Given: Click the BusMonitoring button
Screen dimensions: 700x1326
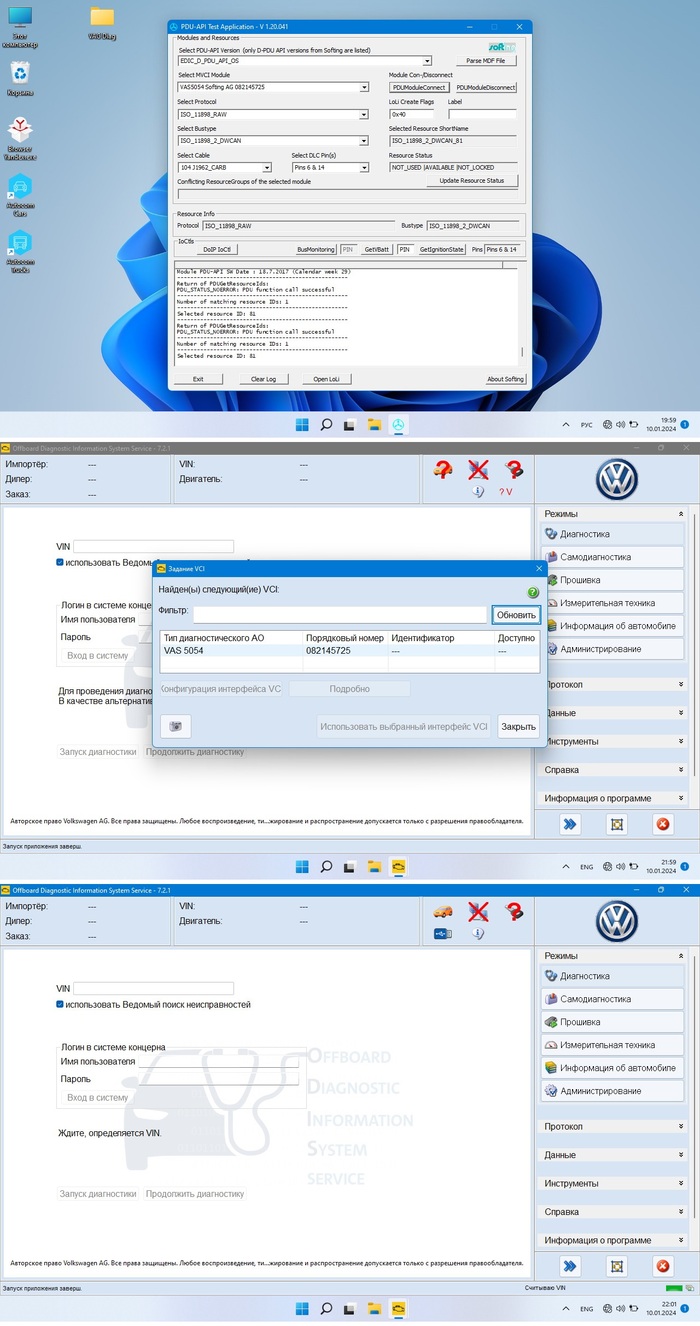Looking at the screenshot, I should (x=316, y=249).
